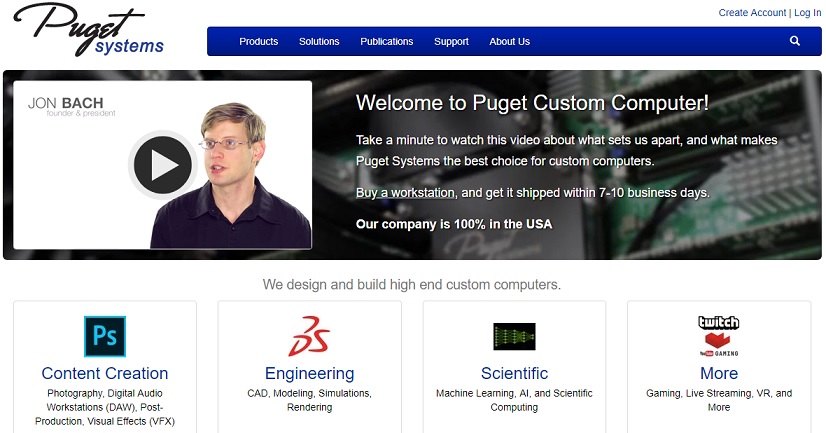Click the Scientific neural network icon
Image resolution: width=826 pixels, height=433 pixels.
[x=514, y=337]
